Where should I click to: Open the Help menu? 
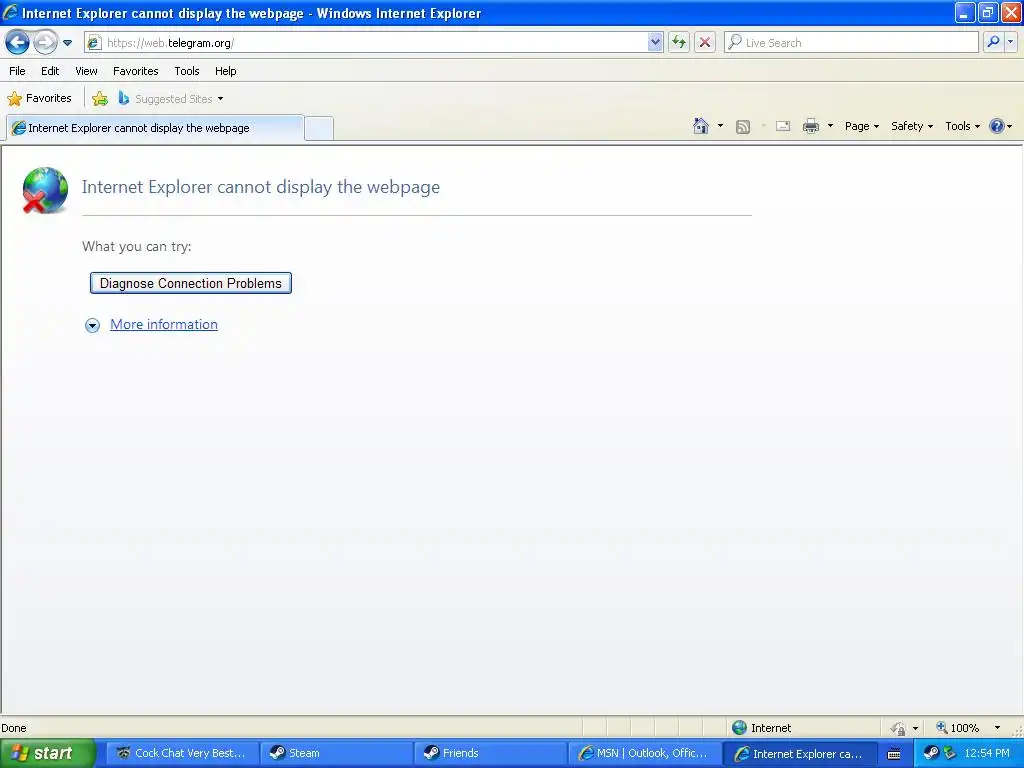point(225,71)
